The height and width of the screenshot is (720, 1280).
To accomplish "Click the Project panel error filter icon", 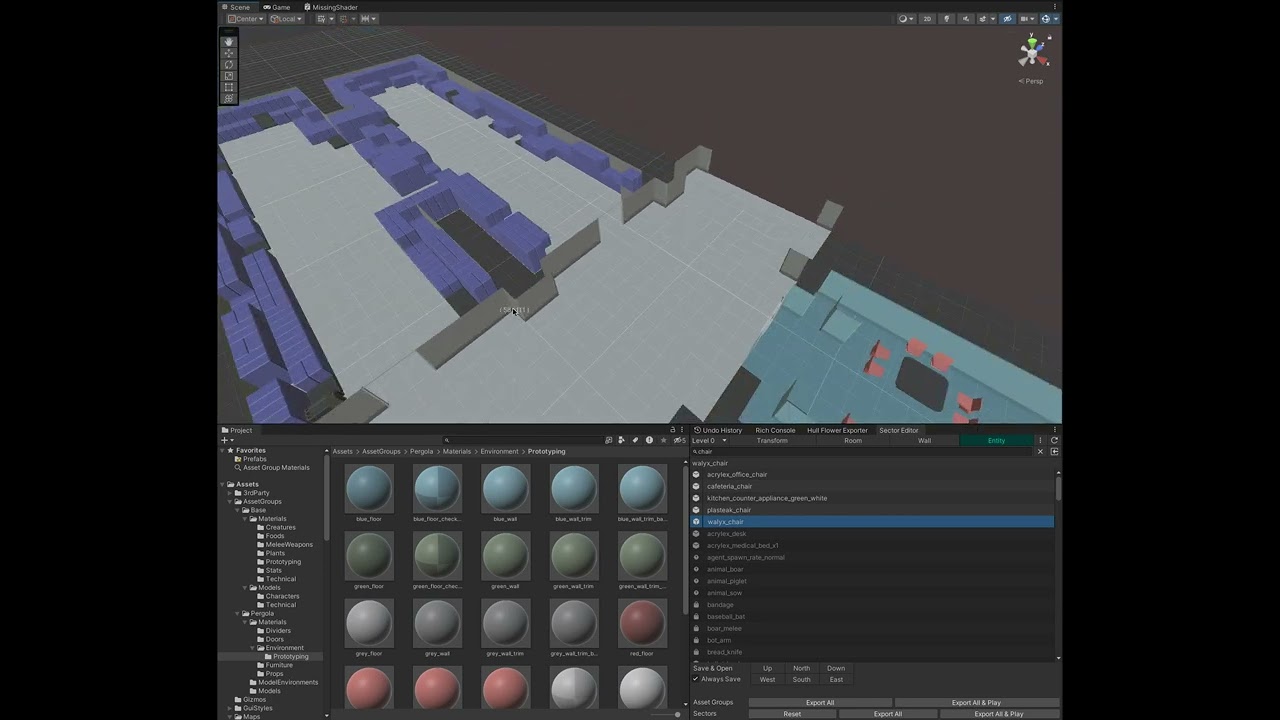I will pyautogui.click(x=649, y=440).
